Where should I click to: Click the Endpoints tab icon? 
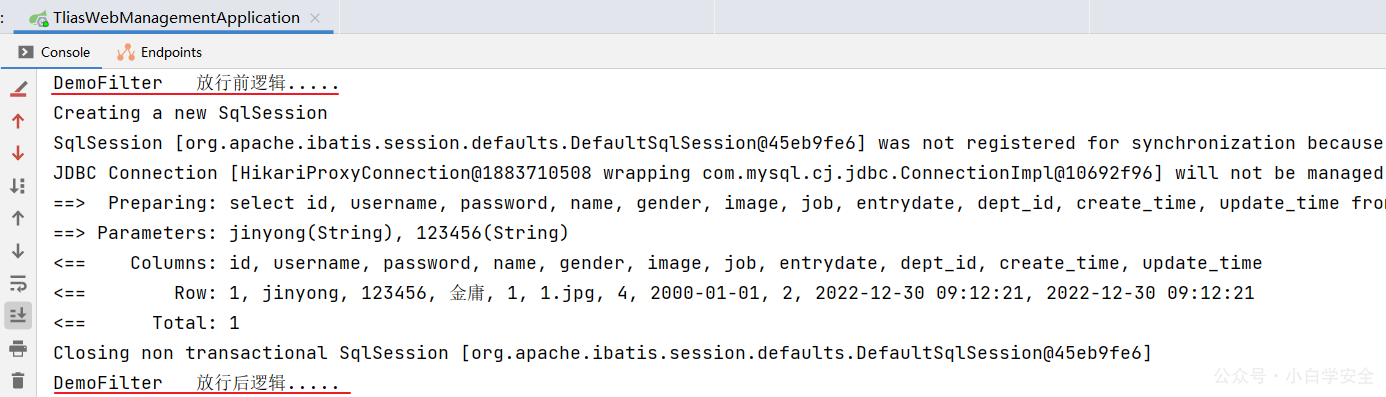point(126,52)
